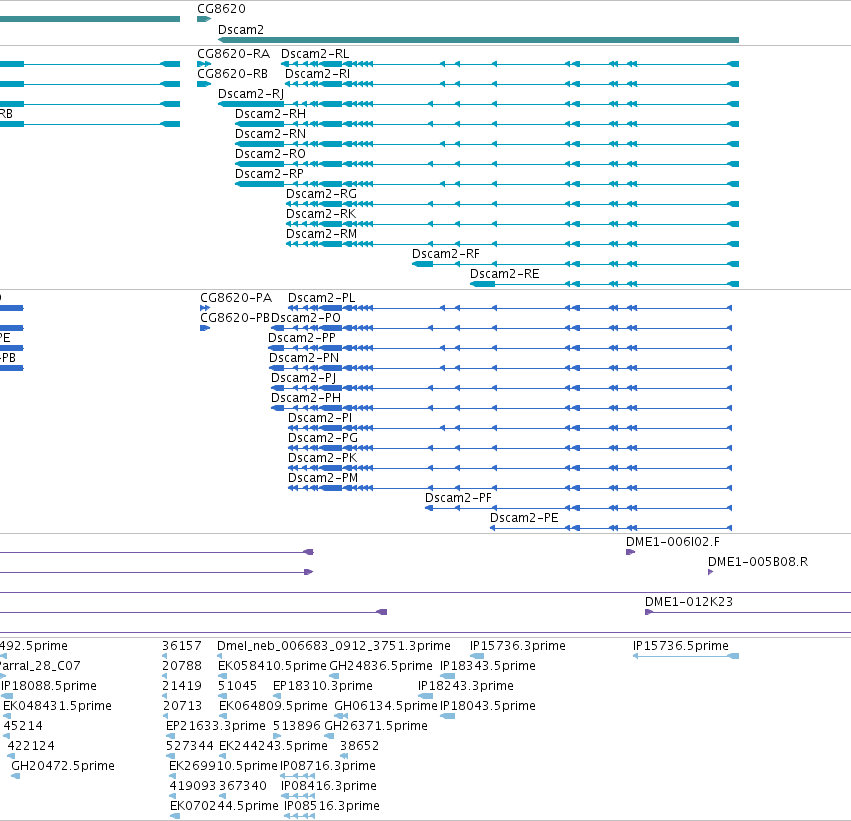The image size is (851, 821).
Task: Select the Dscam2-PN protein label
Action: pyautogui.click(x=304, y=358)
